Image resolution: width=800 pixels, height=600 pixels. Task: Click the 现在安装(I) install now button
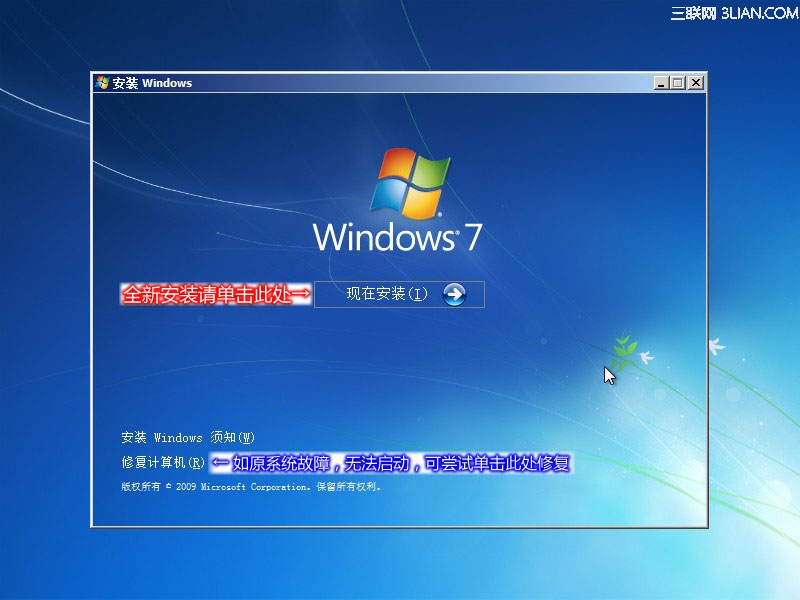point(399,294)
